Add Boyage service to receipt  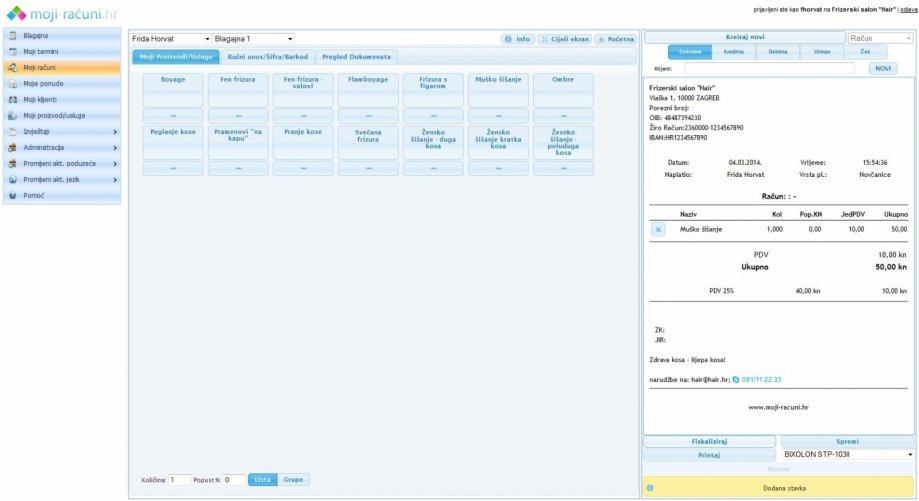173,90
